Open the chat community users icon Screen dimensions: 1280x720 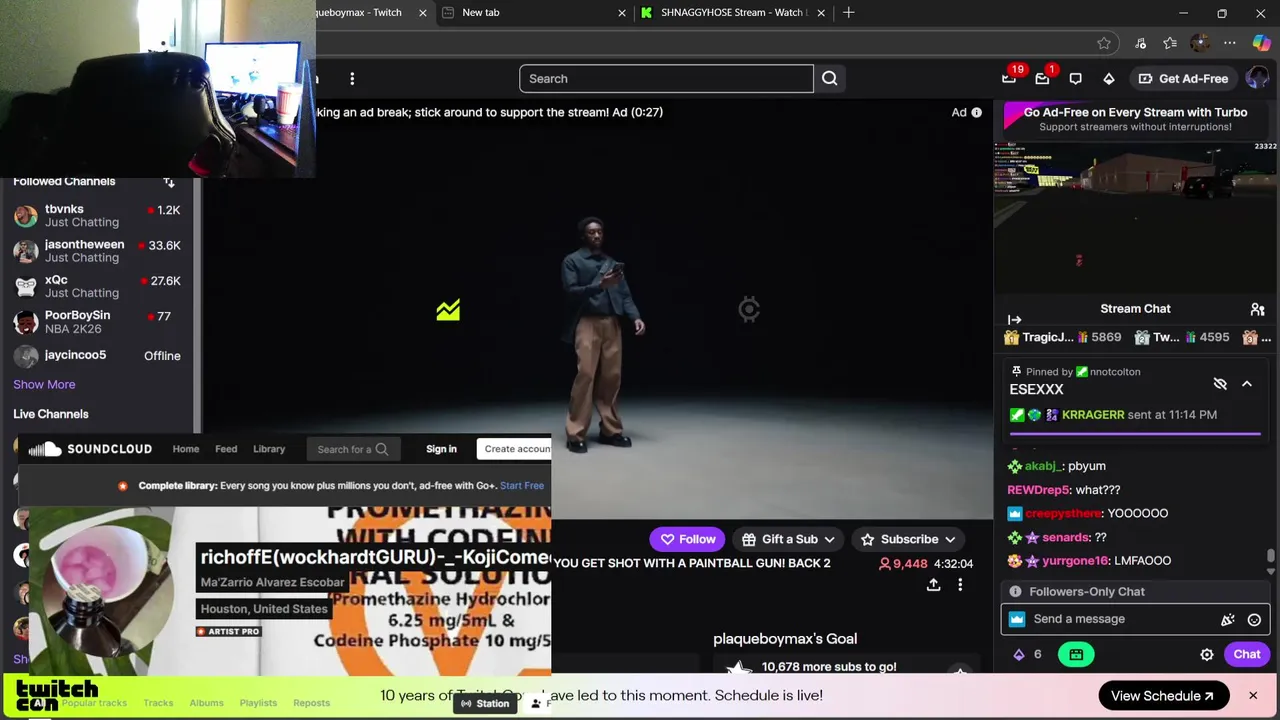pyautogui.click(x=1258, y=310)
